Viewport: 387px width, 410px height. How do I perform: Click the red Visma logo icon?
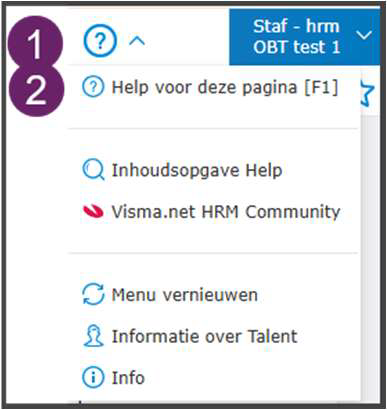pyautogui.click(x=93, y=212)
